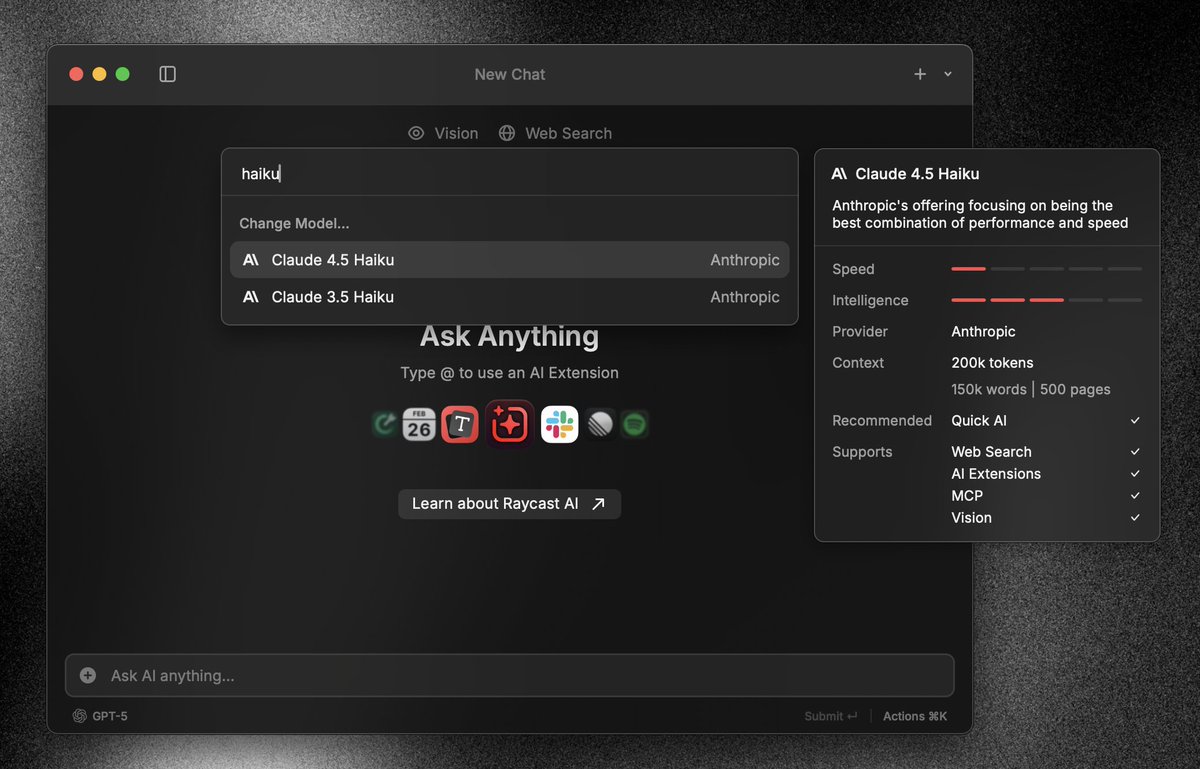Screen dimensions: 1200x769
Task: Click the 200k tokens context value
Action: tap(992, 363)
